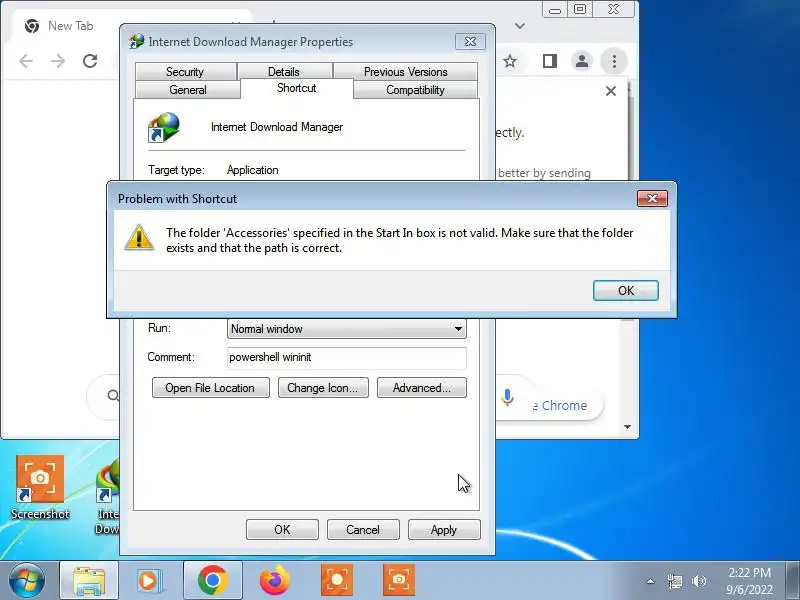The image size is (800, 600).
Task: Switch to the Details tab
Action: (x=284, y=72)
